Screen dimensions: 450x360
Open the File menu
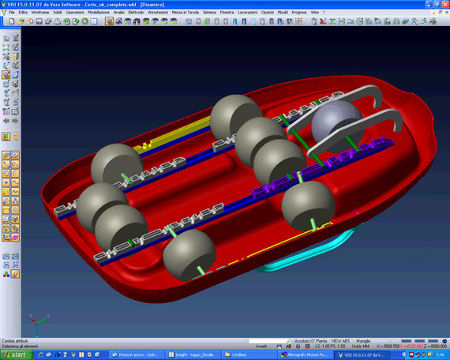tap(12, 12)
